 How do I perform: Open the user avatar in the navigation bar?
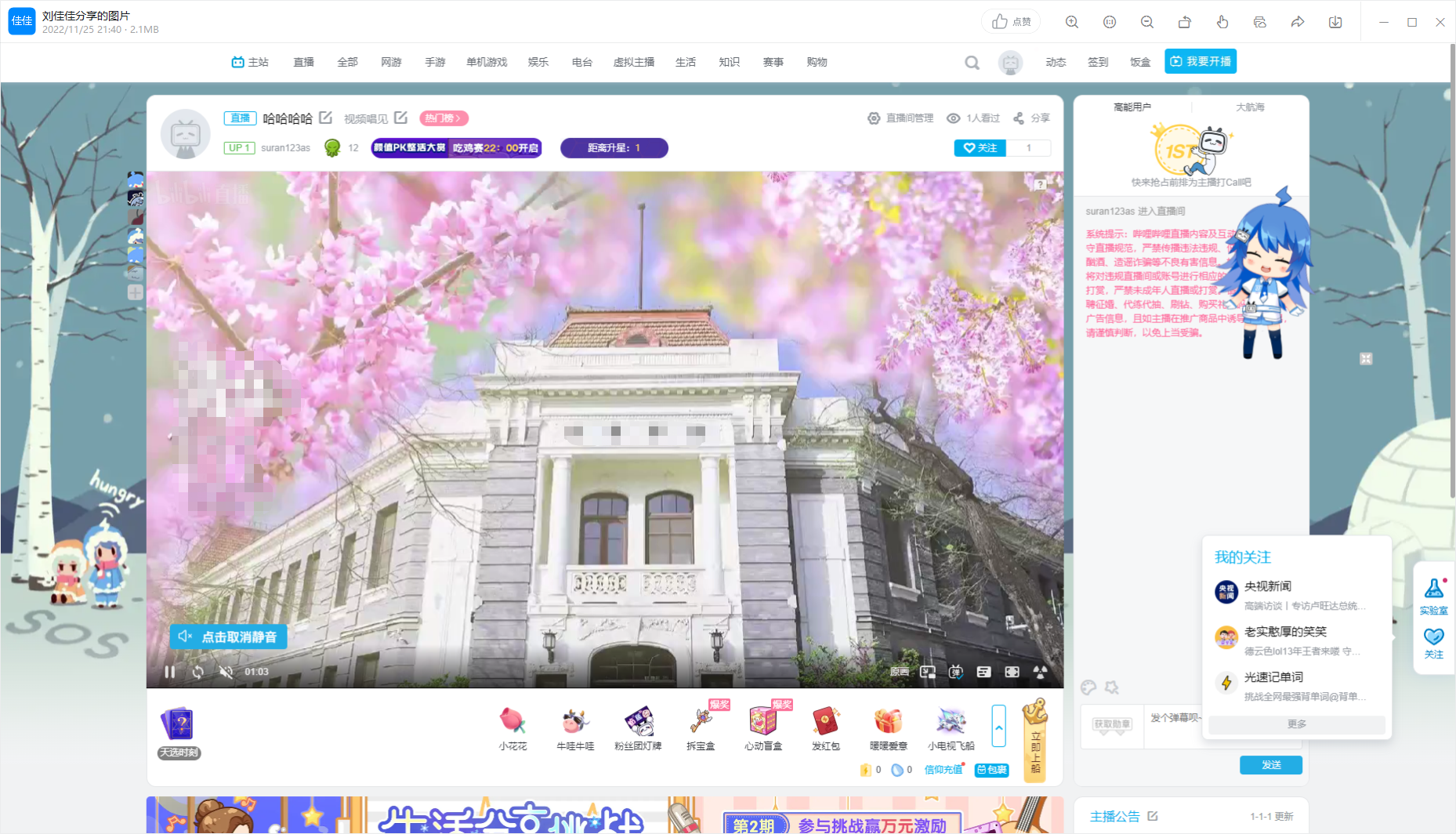tap(1011, 62)
